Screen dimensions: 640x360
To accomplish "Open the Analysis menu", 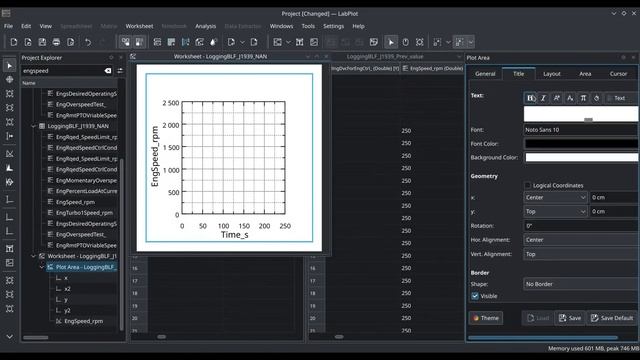I will coord(205,26).
